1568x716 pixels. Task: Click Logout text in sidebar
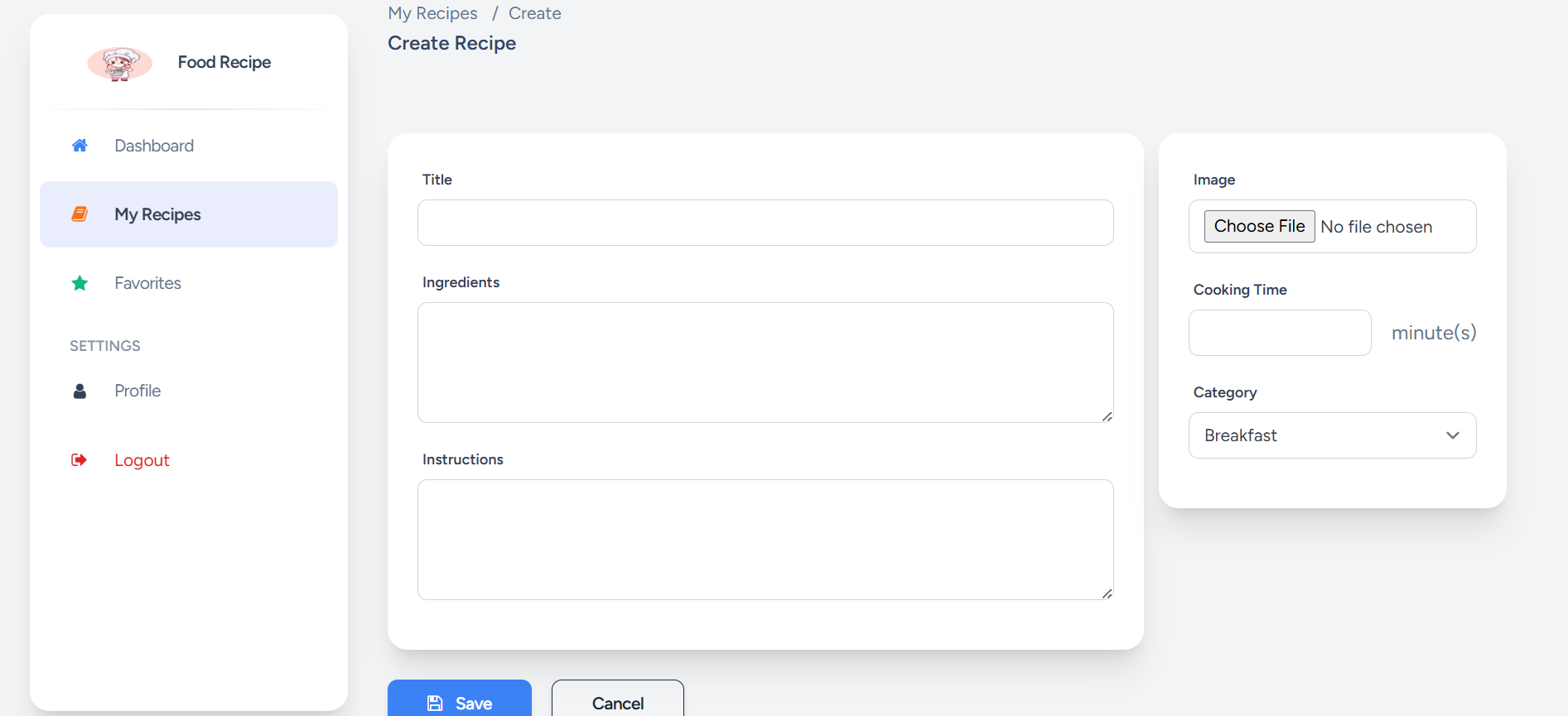[142, 460]
